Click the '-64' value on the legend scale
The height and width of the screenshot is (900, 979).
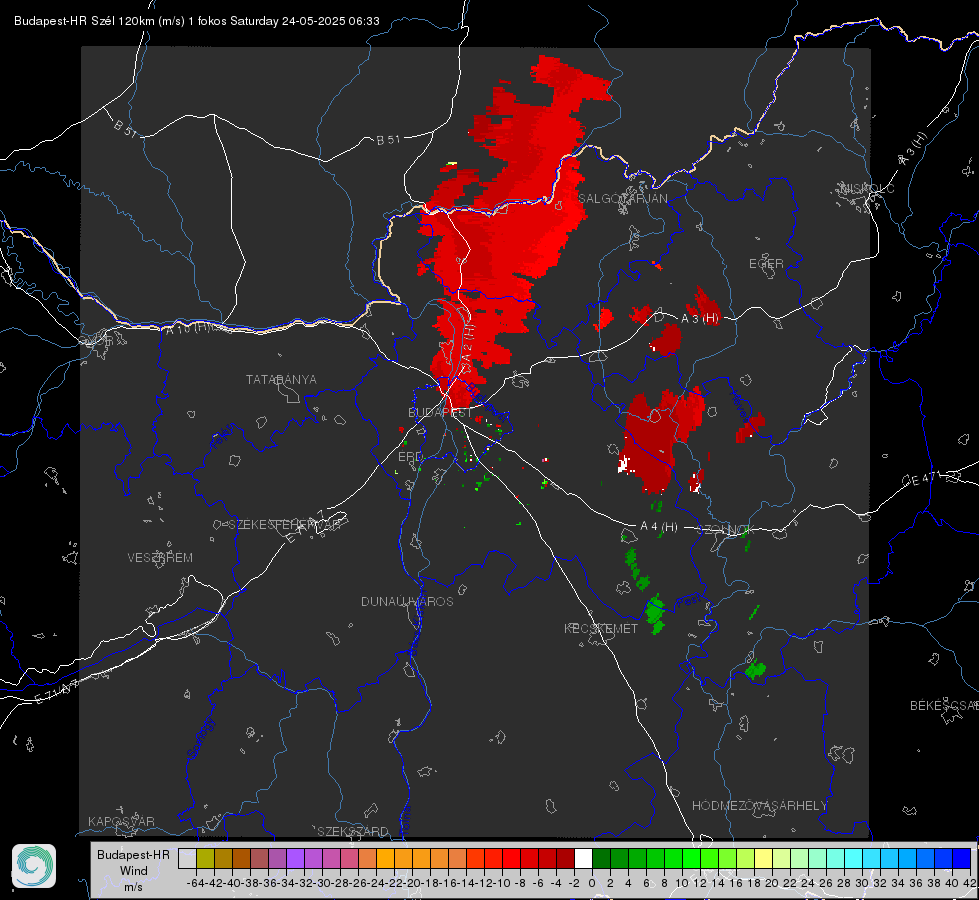click(x=196, y=883)
